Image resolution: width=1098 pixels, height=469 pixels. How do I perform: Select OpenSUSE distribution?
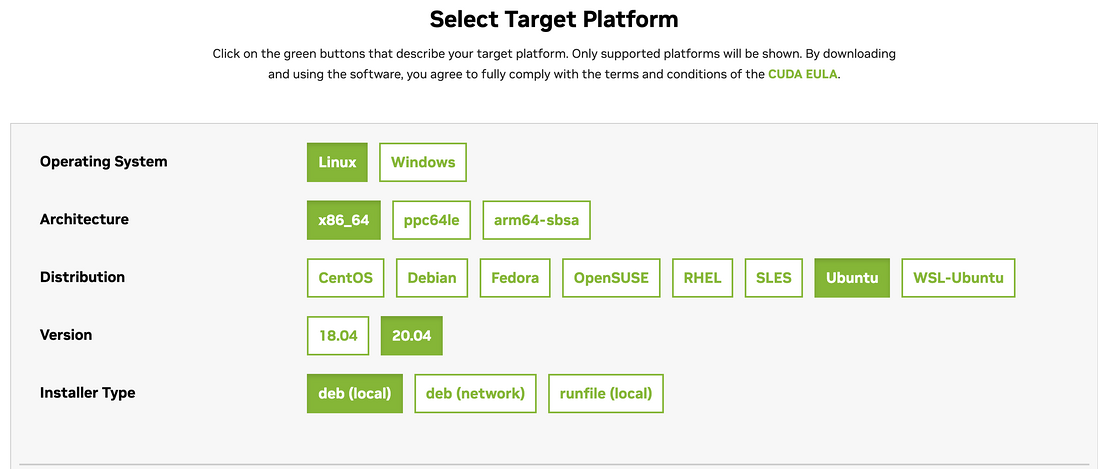click(611, 278)
